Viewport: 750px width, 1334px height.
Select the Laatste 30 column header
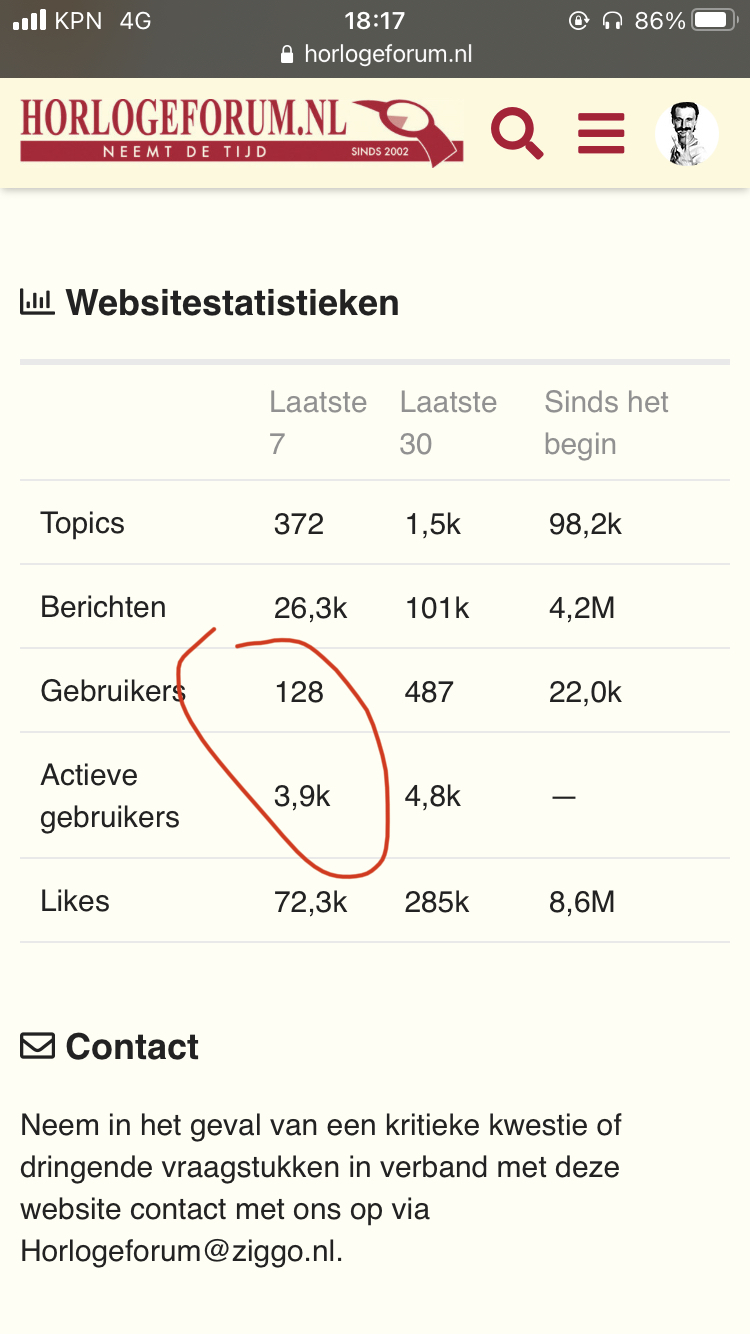448,423
